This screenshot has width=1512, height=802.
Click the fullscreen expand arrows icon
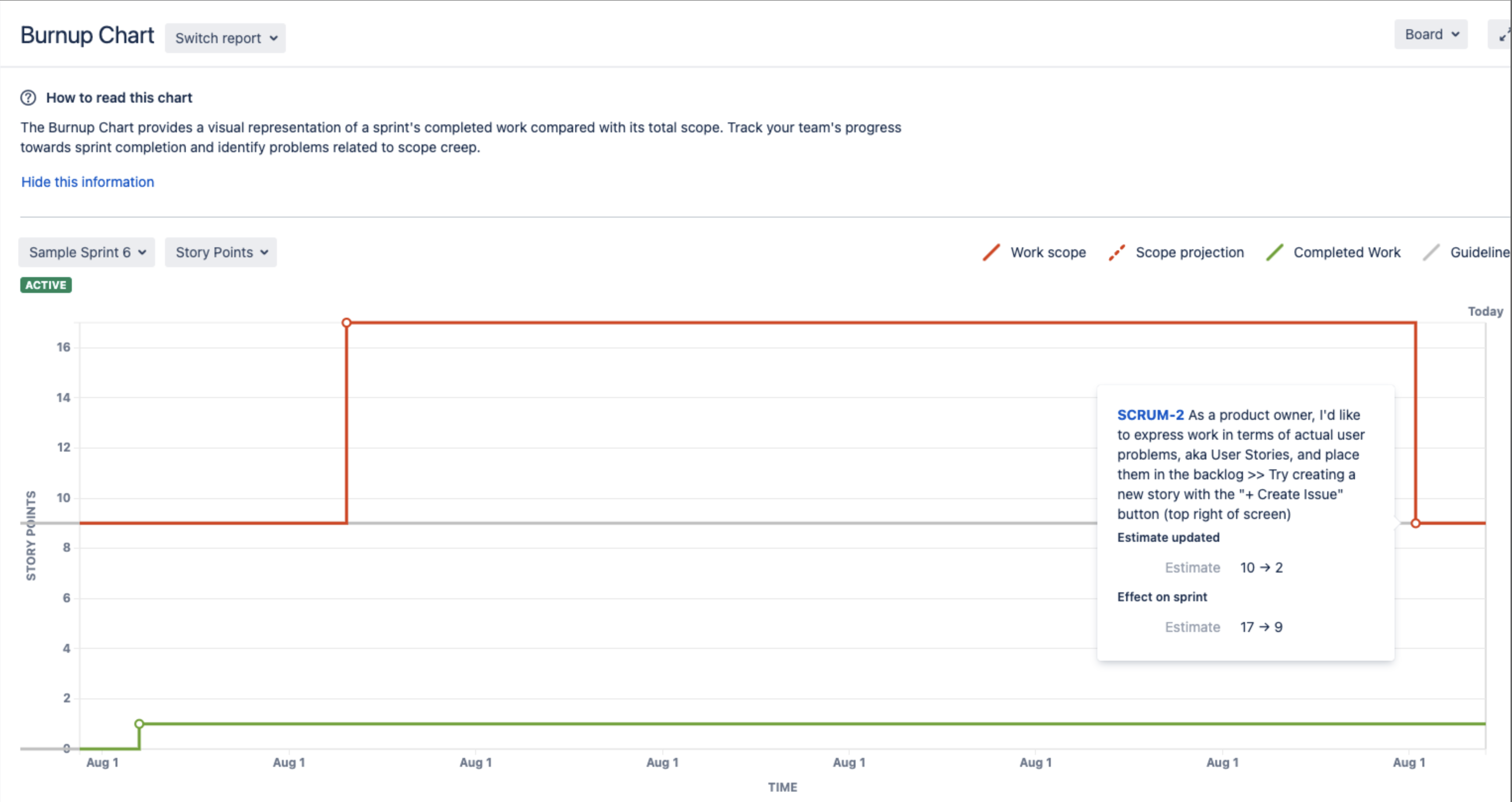[x=1504, y=35]
